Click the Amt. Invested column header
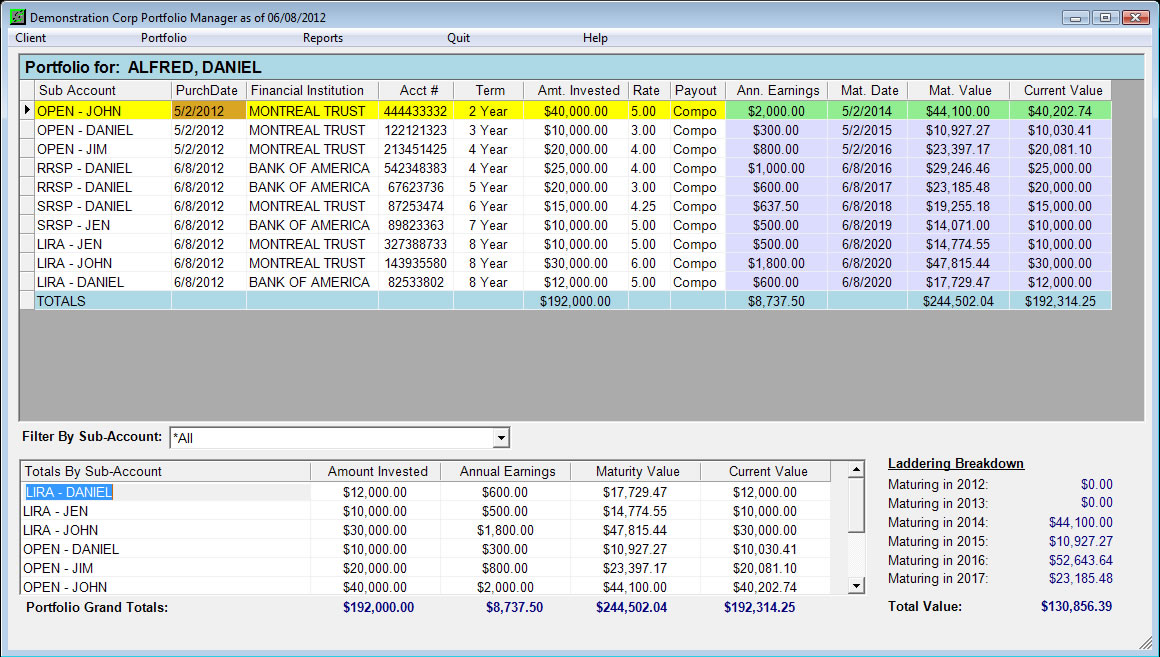Screen dimensions: 1160x657 (576, 90)
